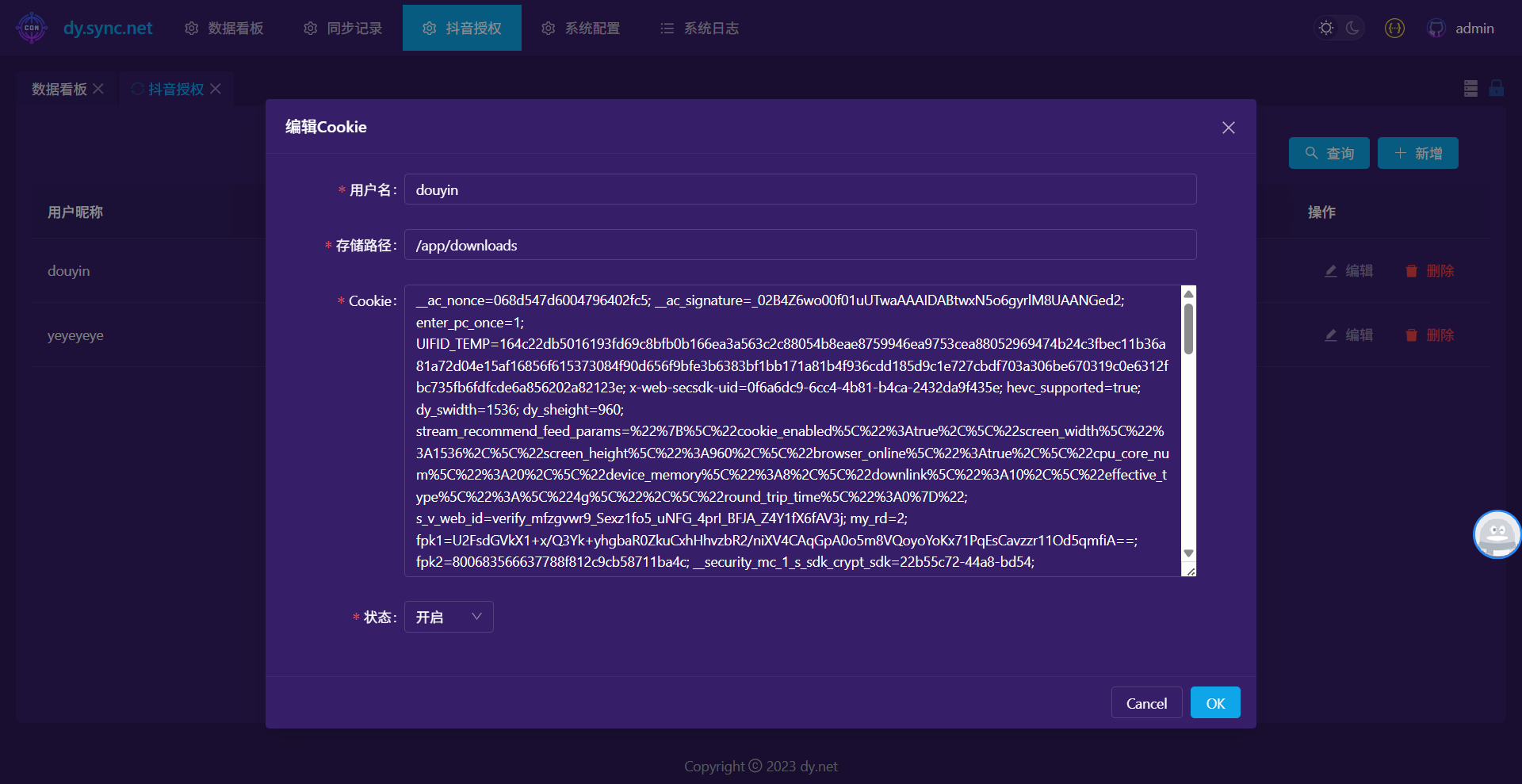This screenshot has height=784, width=1522.
Task: Click the yellow circular icon beside theme switch
Action: (x=1394, y=28)
